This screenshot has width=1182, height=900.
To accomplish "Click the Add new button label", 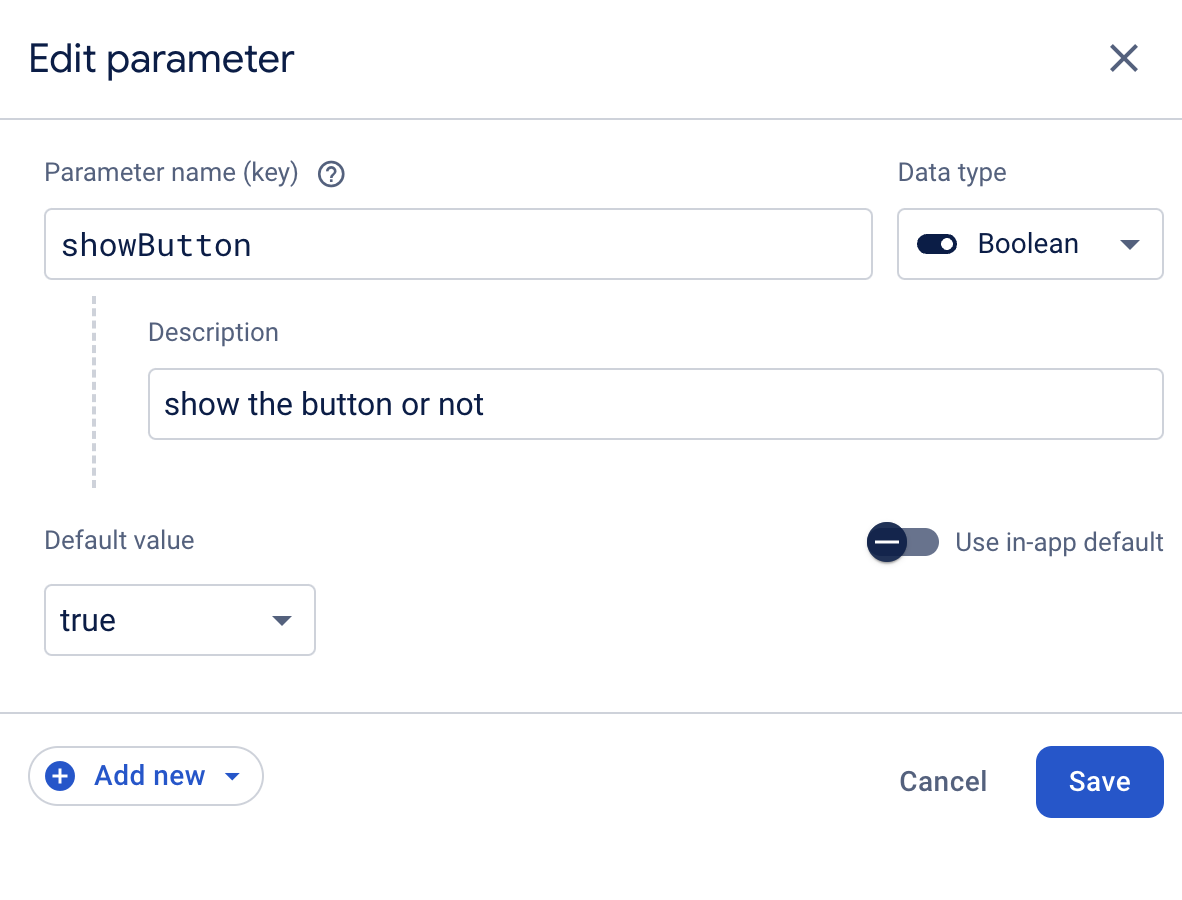I will coord(150,776).
